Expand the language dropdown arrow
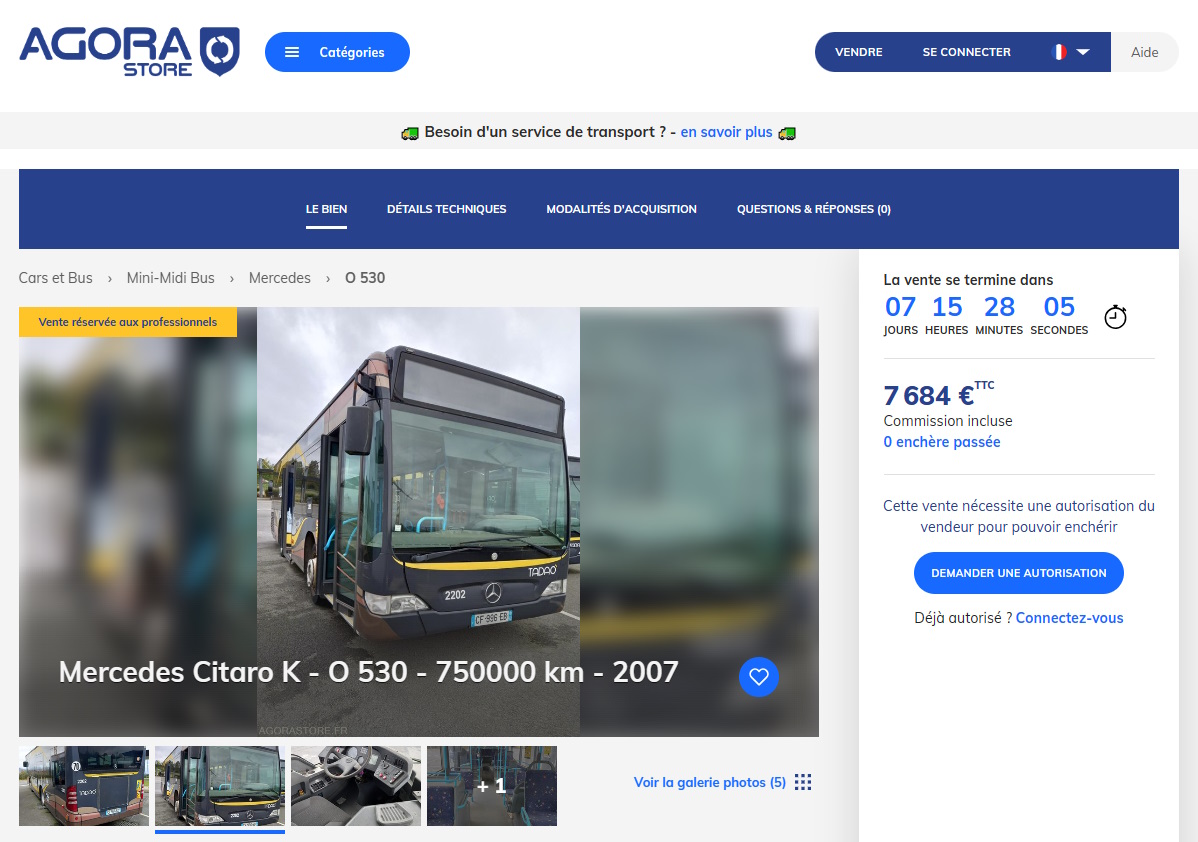The width and height of the screenshot is (1198, 842). point(1083,52)
